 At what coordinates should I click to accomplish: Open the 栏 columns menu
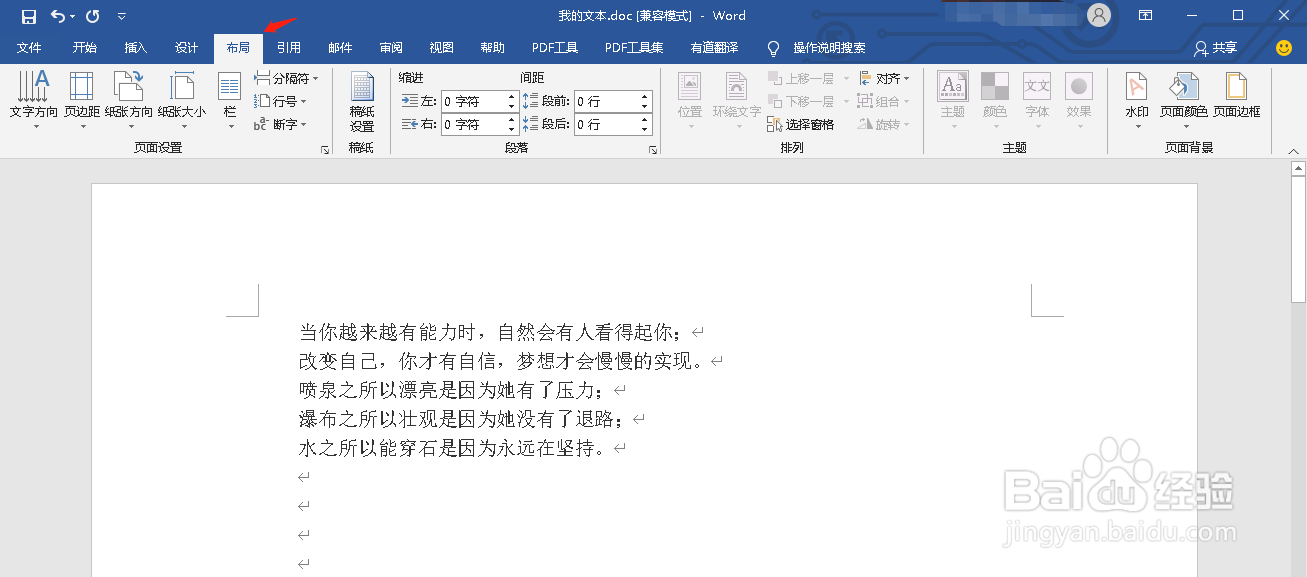[230, 100]
